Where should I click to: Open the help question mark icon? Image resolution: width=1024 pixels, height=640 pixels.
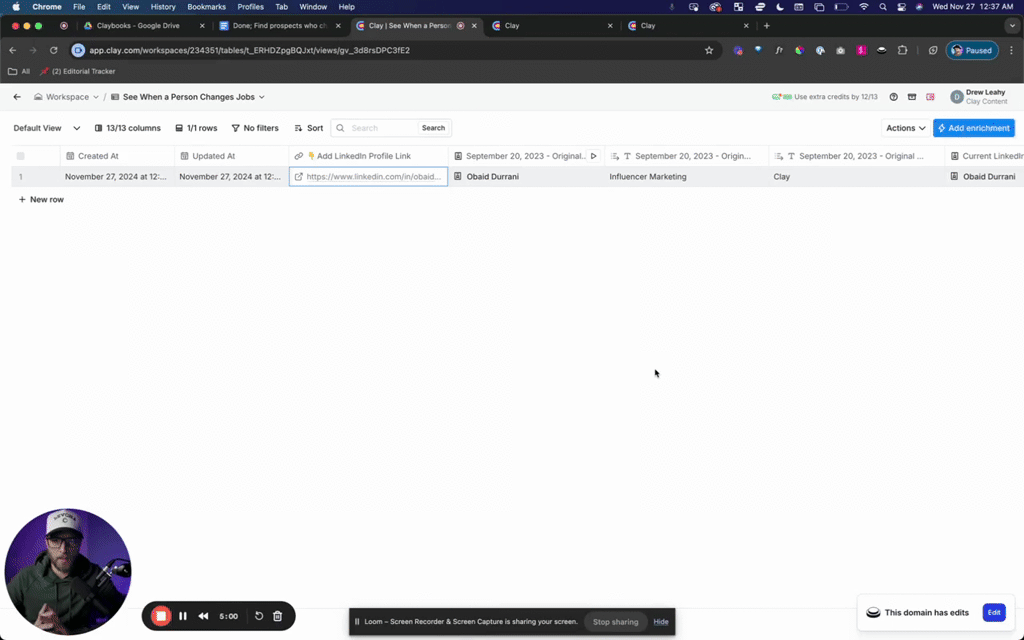tap(893, 97)
